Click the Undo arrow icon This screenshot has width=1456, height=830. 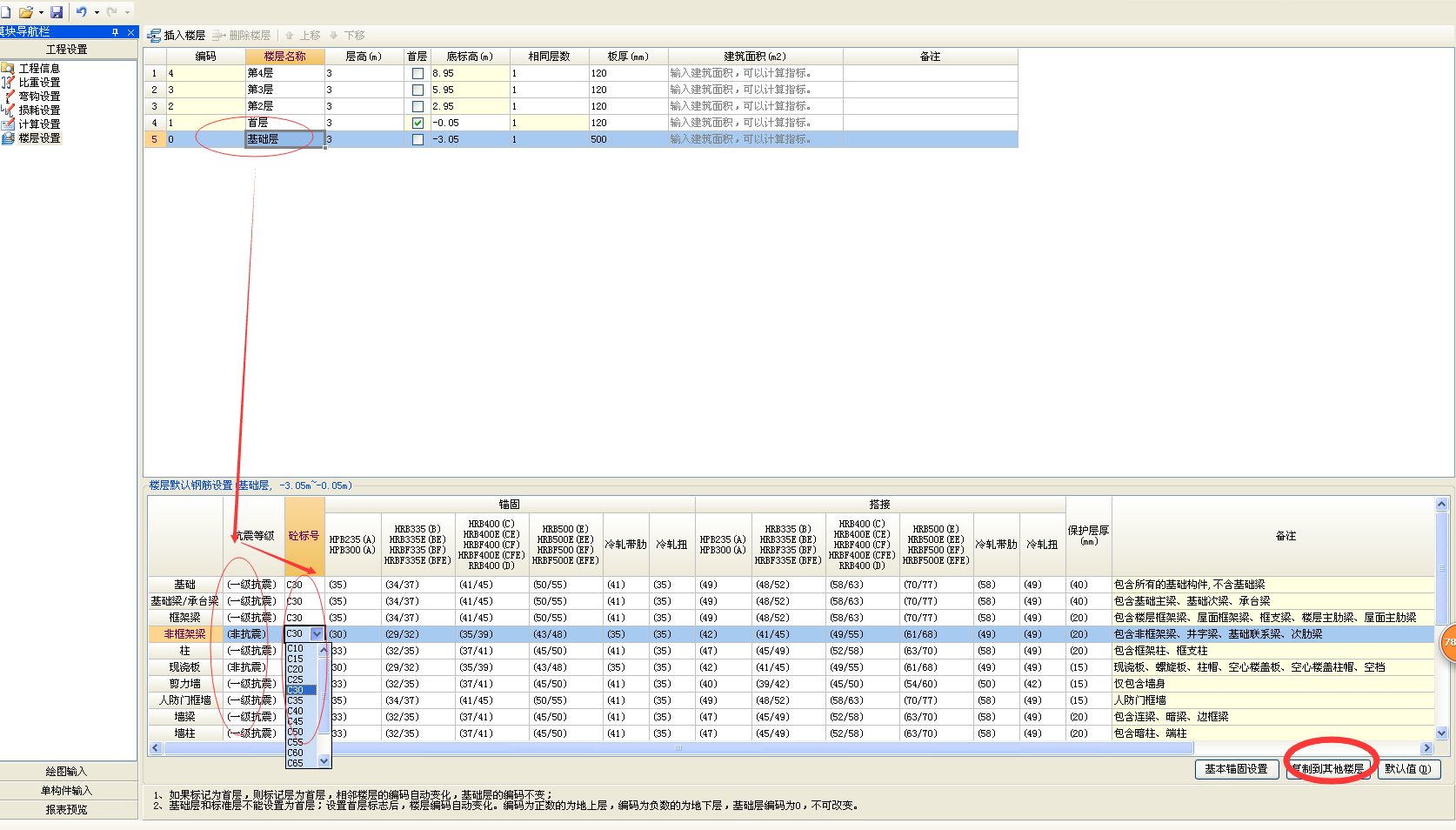(x=82, y=12)
